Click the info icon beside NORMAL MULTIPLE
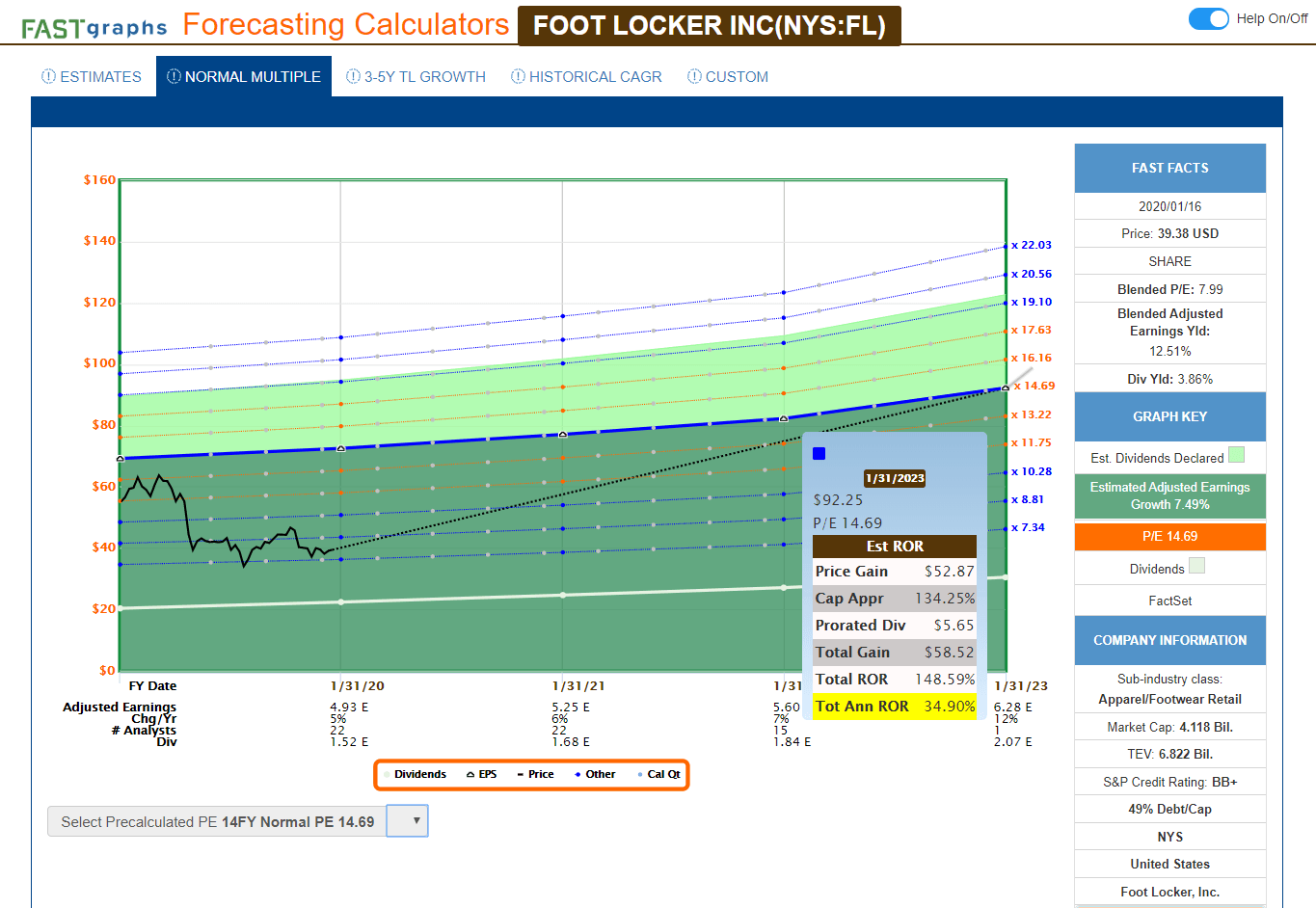This screenshot has height=908, width=1316. click(174, 76)
